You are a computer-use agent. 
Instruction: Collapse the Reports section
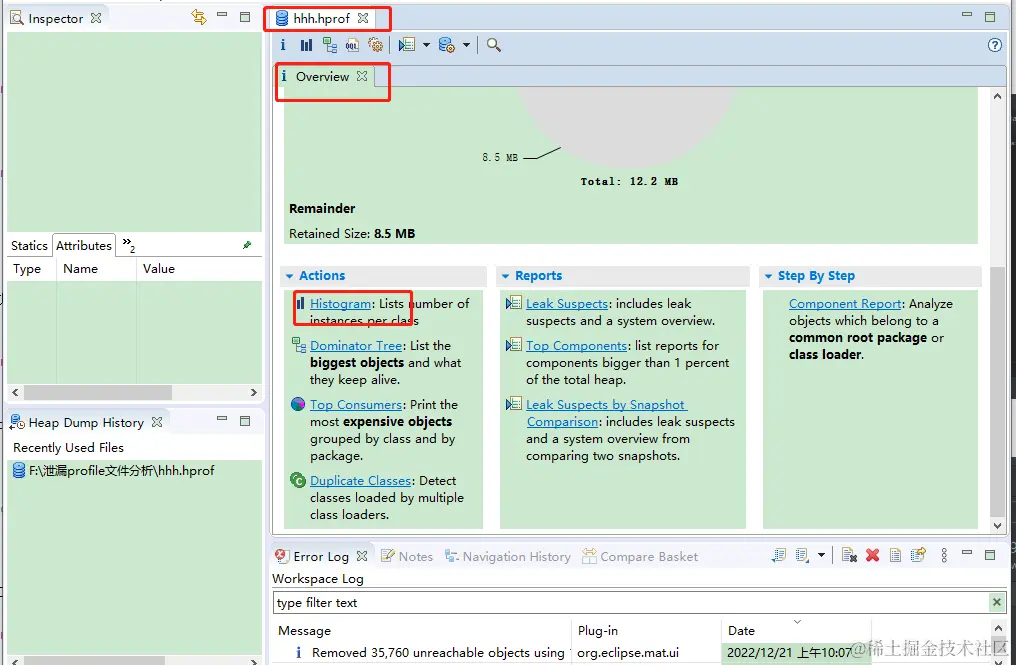coord(505,275)
